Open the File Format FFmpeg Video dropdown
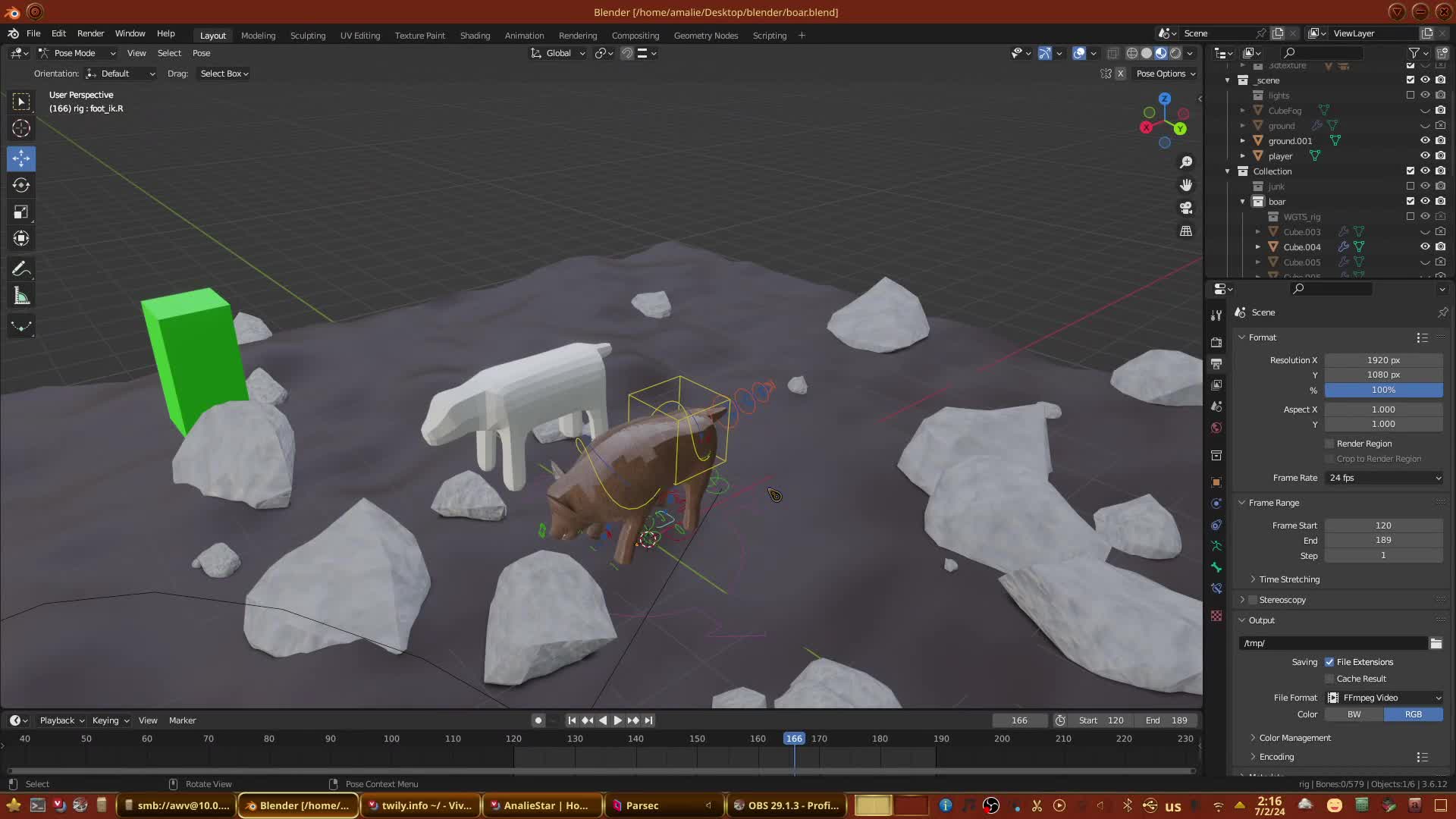The width and height of the screenshot is (1456, 819). click(x=1384, y=698)
